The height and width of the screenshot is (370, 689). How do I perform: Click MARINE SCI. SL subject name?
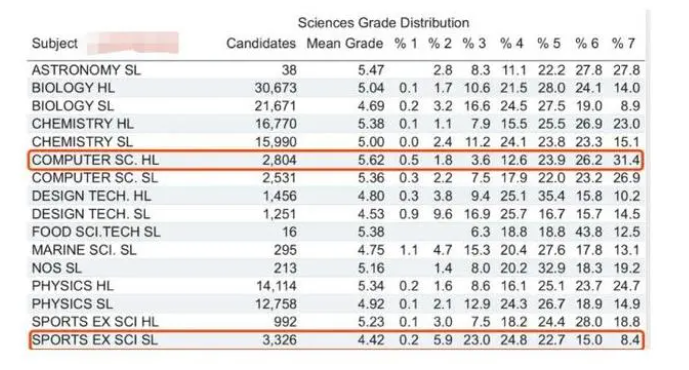(84, 250)
